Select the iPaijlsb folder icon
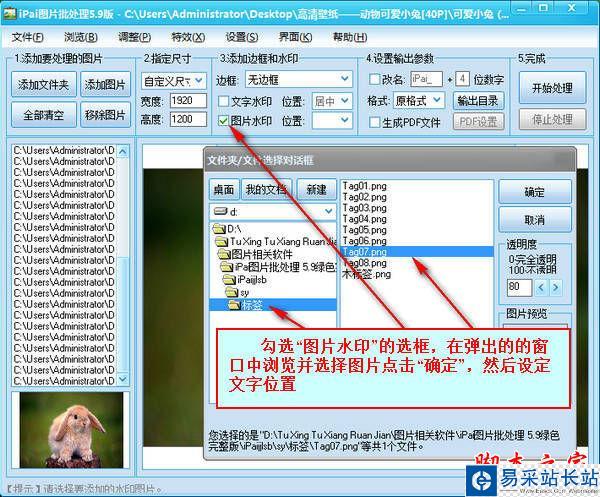 pos(230,280)
